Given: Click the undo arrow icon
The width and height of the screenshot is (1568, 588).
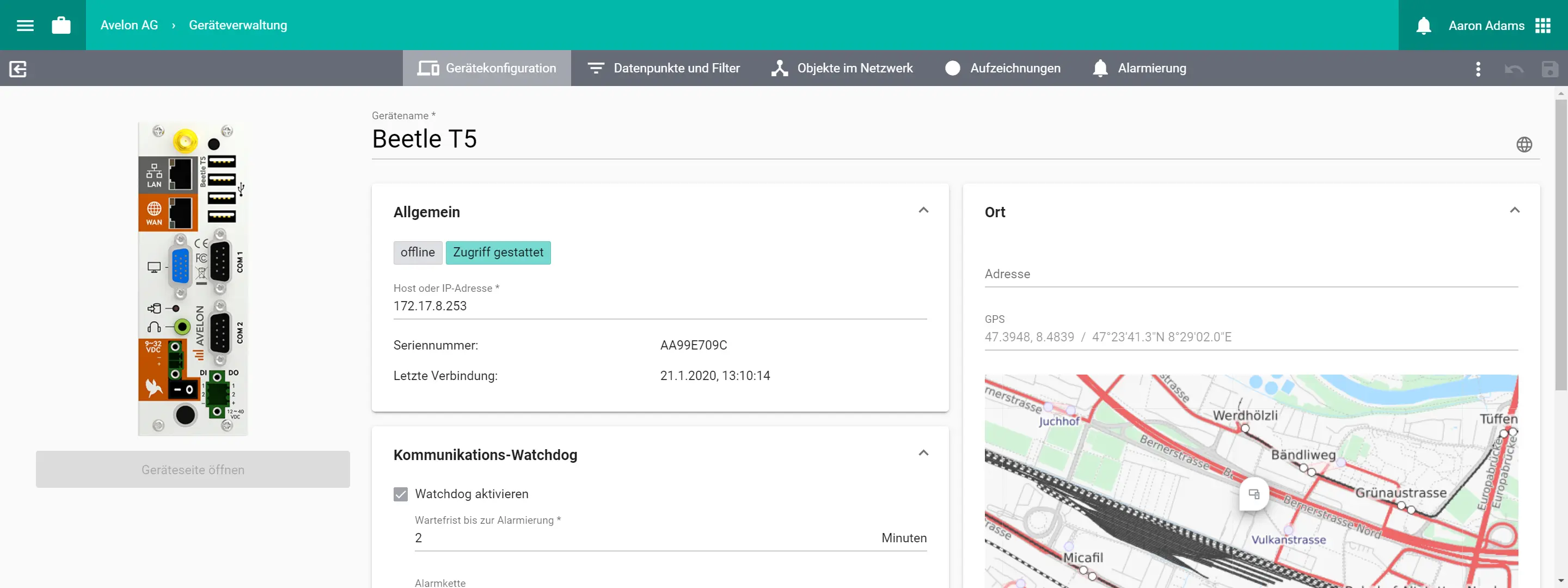Looking at the screenshot, I should coord(1514,68).
